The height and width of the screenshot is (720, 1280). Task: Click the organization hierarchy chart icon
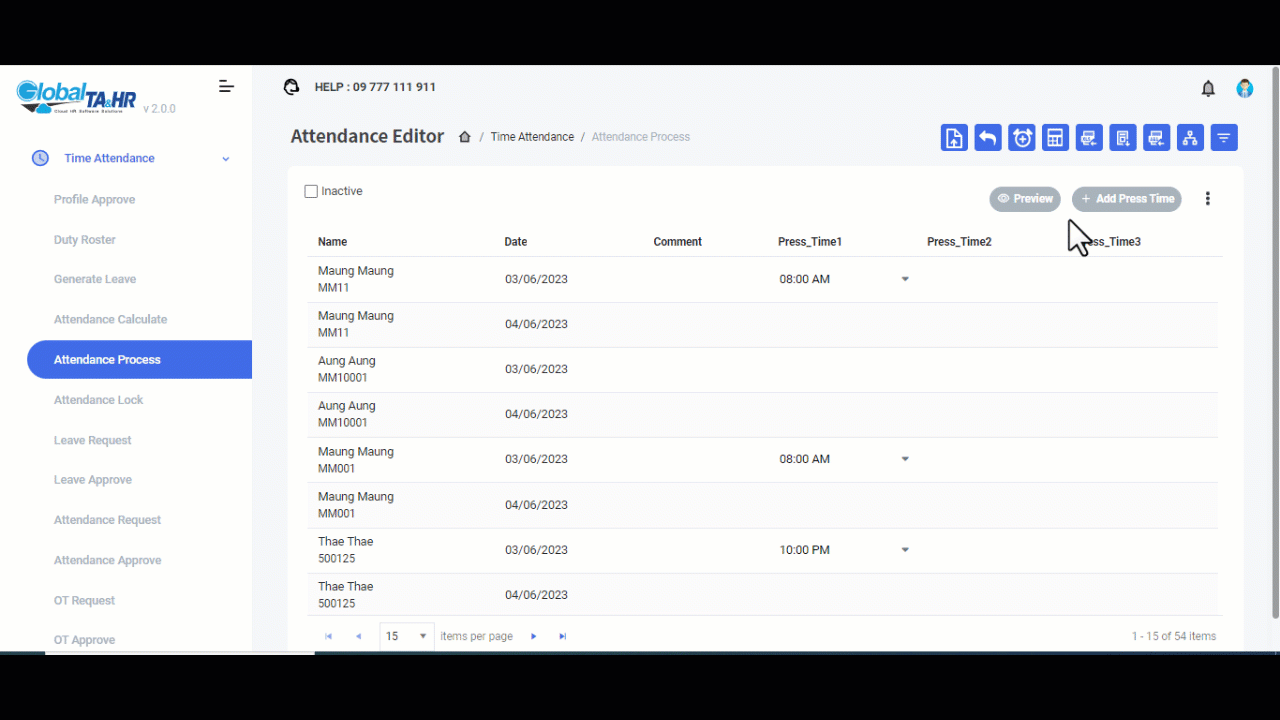[1190, 138]
